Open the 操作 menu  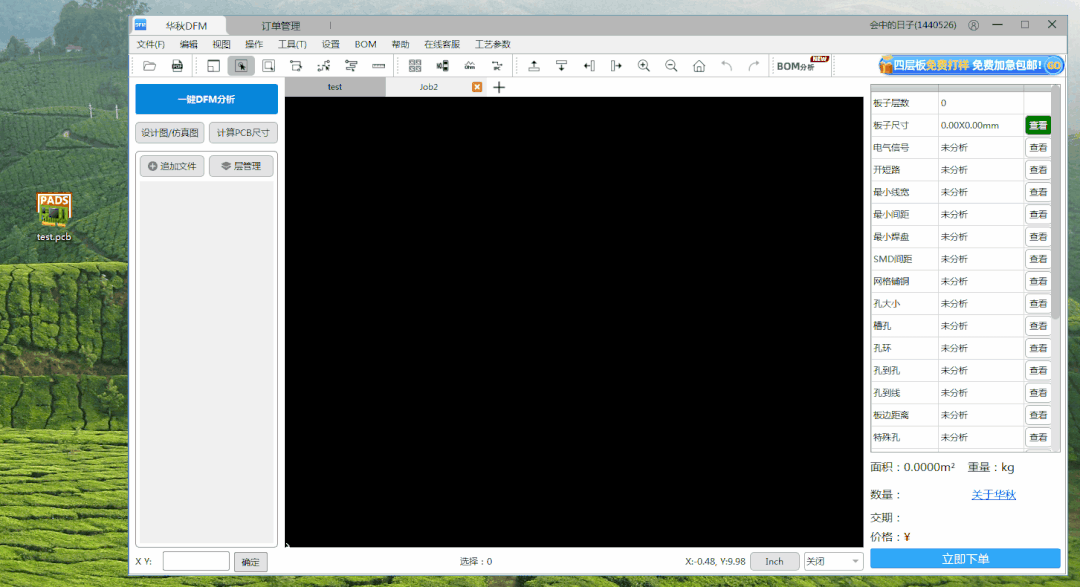coord(254,44)
